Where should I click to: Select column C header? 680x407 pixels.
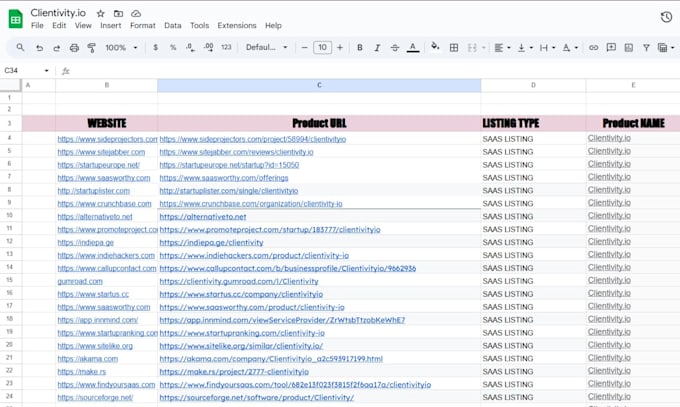coord(319,85)
